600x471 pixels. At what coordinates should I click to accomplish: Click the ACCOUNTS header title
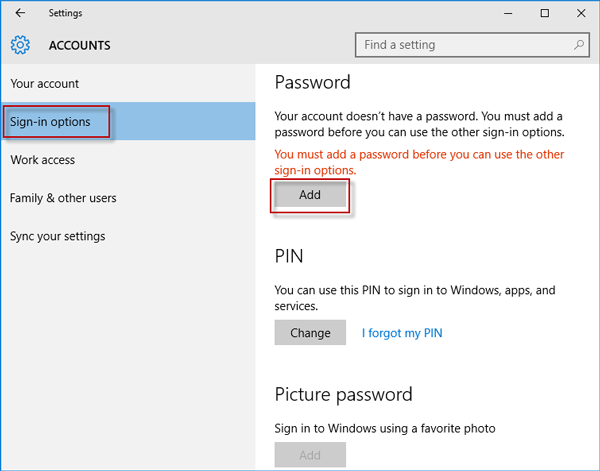[80, 46]
